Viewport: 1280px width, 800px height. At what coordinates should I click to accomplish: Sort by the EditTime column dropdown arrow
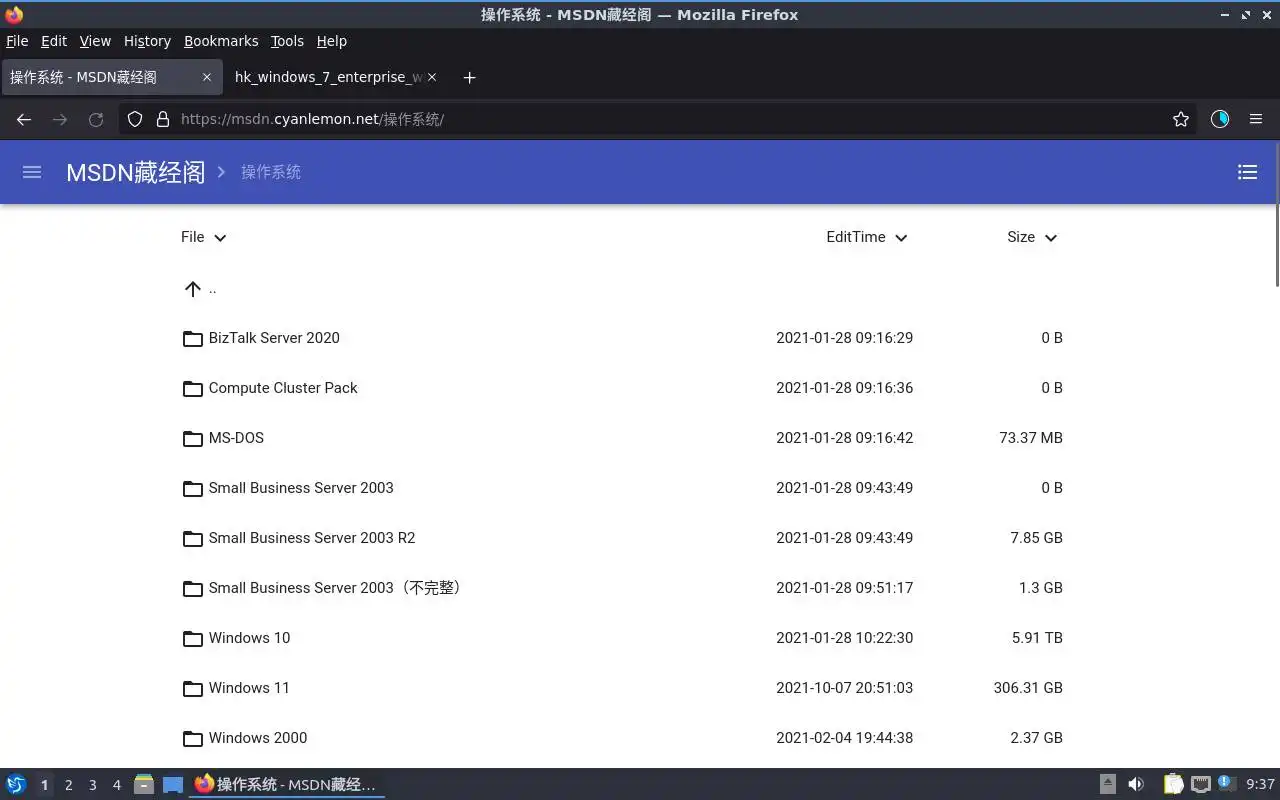pyautogui.click(x=901, y=238)
